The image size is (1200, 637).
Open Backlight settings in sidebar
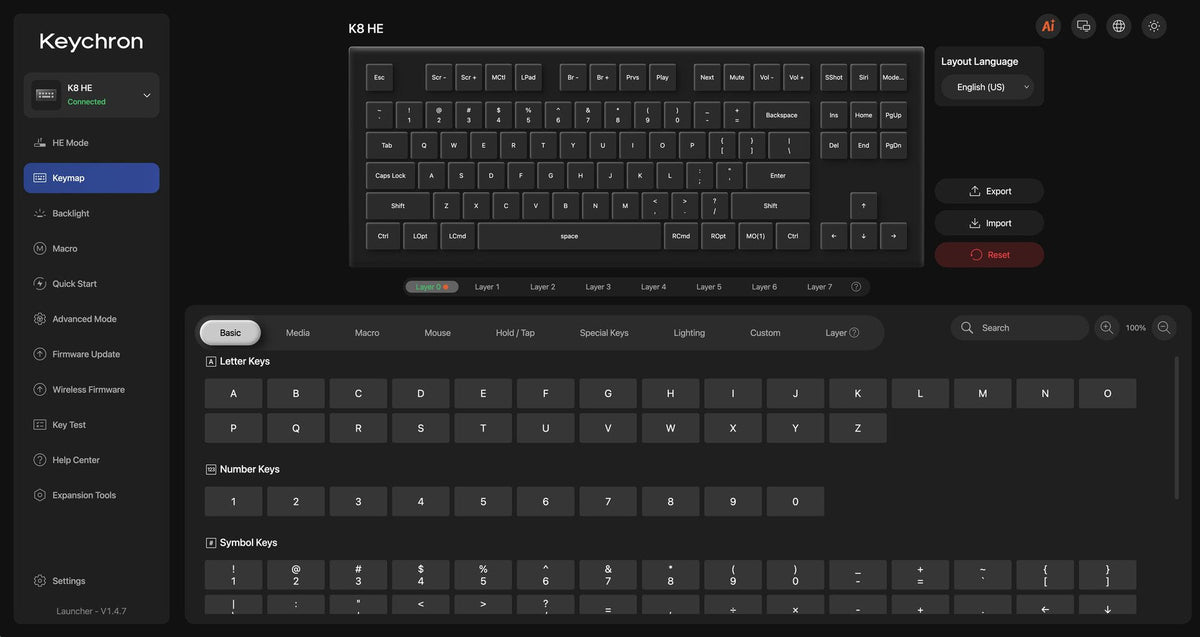[91, 213]
